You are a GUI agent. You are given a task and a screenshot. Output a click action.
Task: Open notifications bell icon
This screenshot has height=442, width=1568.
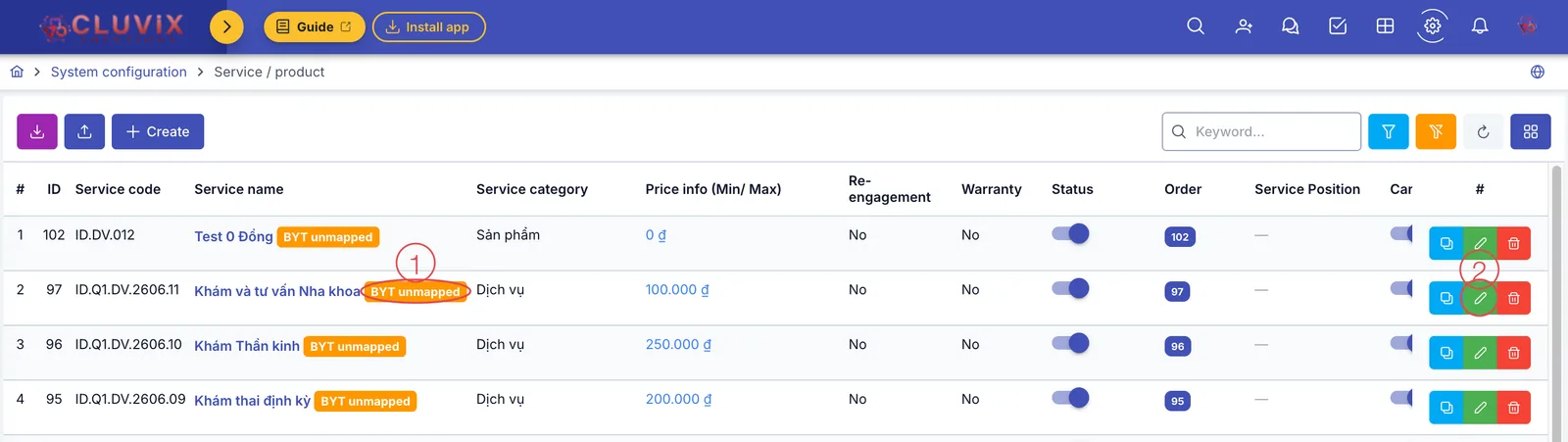[1480, 26]
